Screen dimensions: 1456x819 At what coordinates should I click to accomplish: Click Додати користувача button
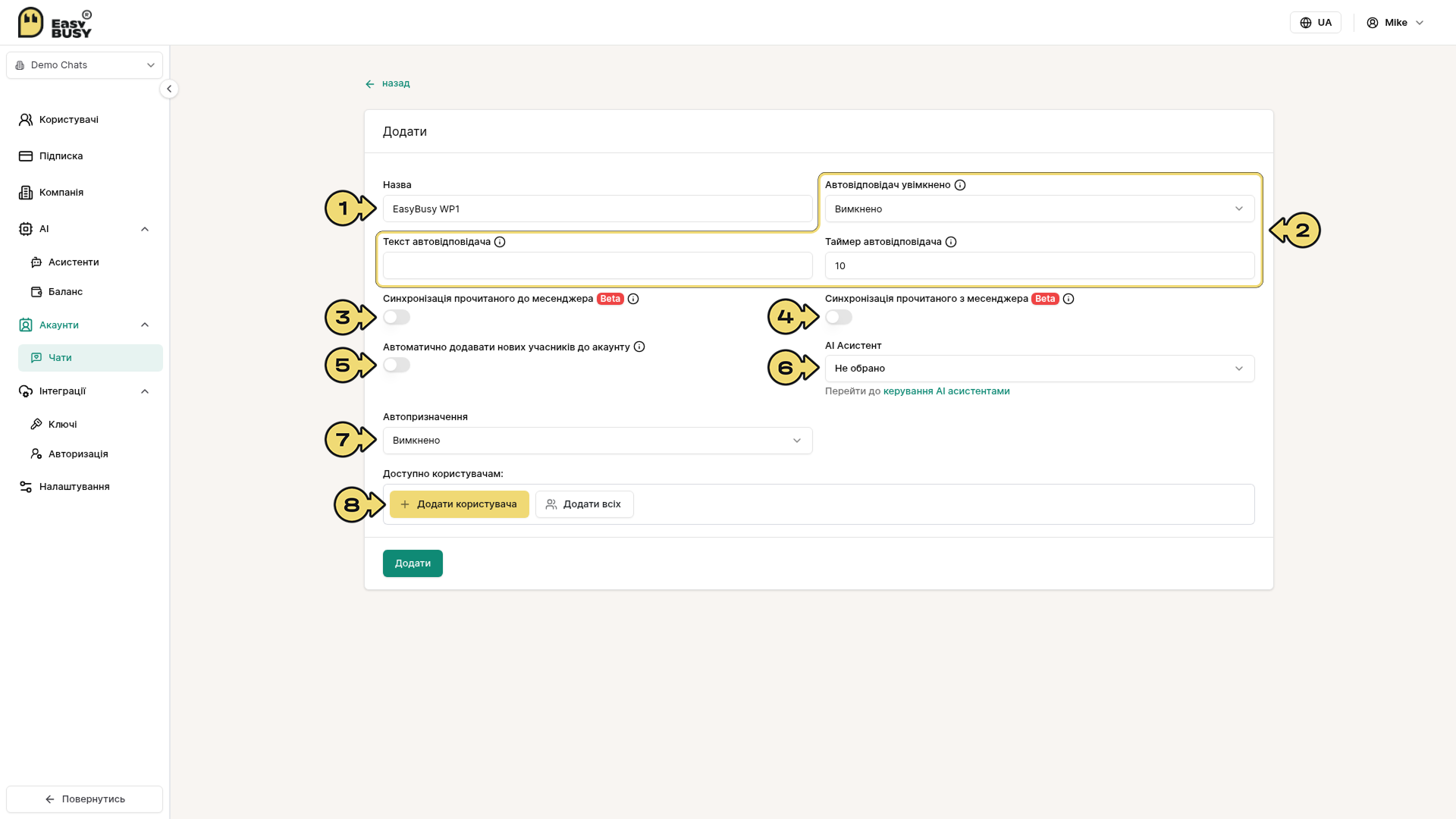coord(460,504)
